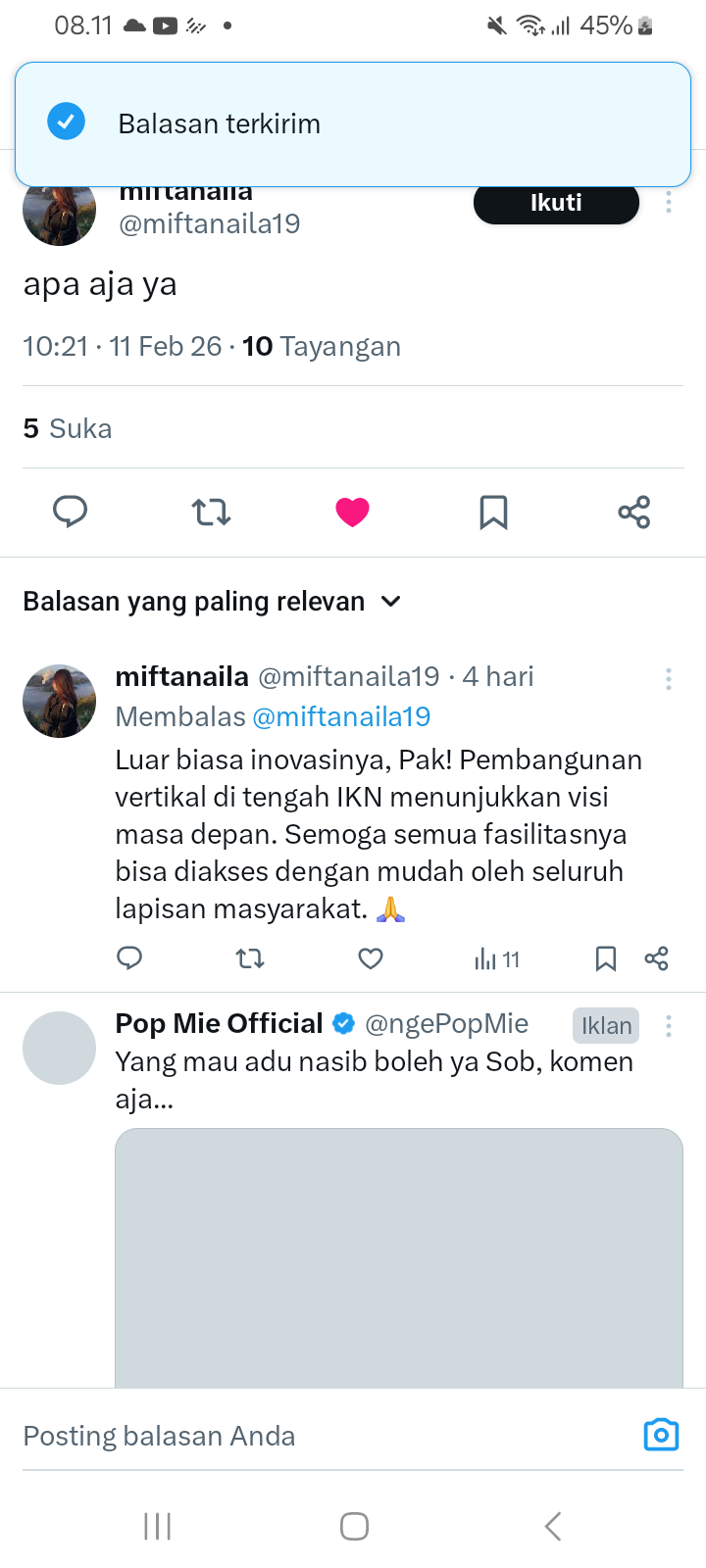
Task: View analytics showing 11 views on reply
Action: click(496, 959)
